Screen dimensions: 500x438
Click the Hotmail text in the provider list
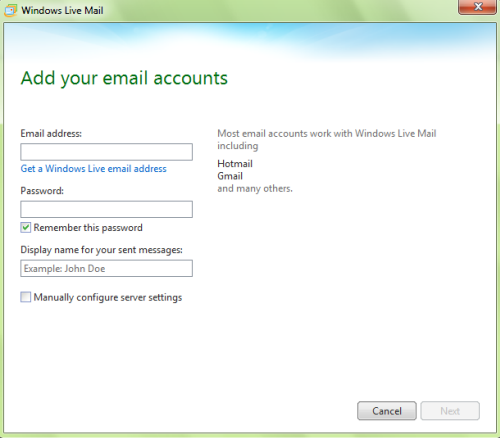pyautogui.click(x=235, y=164)
